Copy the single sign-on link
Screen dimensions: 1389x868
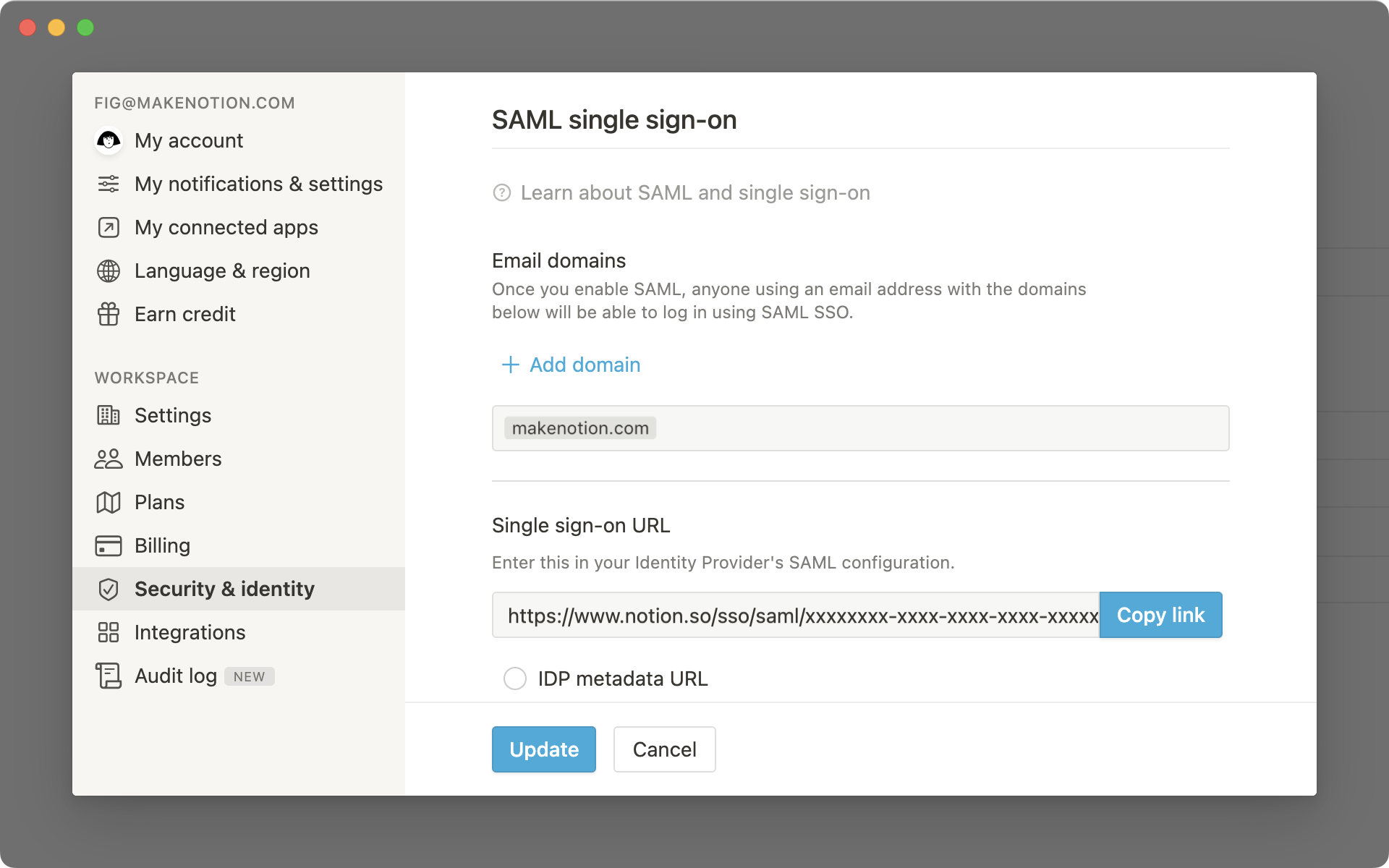1160,615
